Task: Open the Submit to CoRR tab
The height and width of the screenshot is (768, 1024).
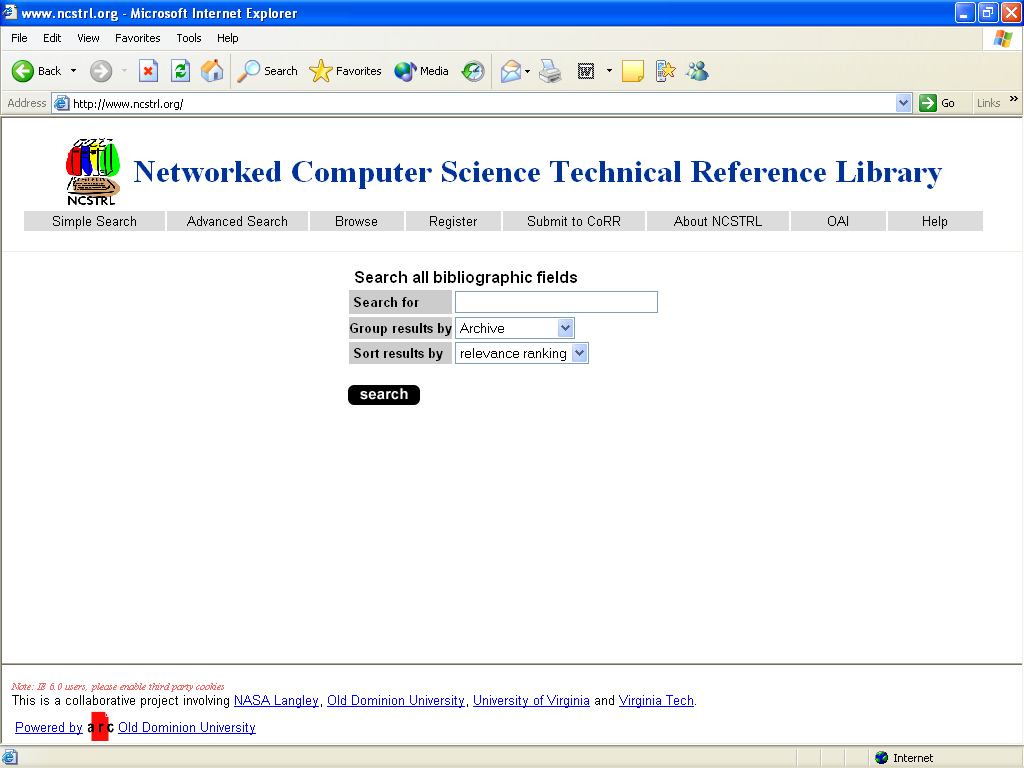Action: pos(573,221)
